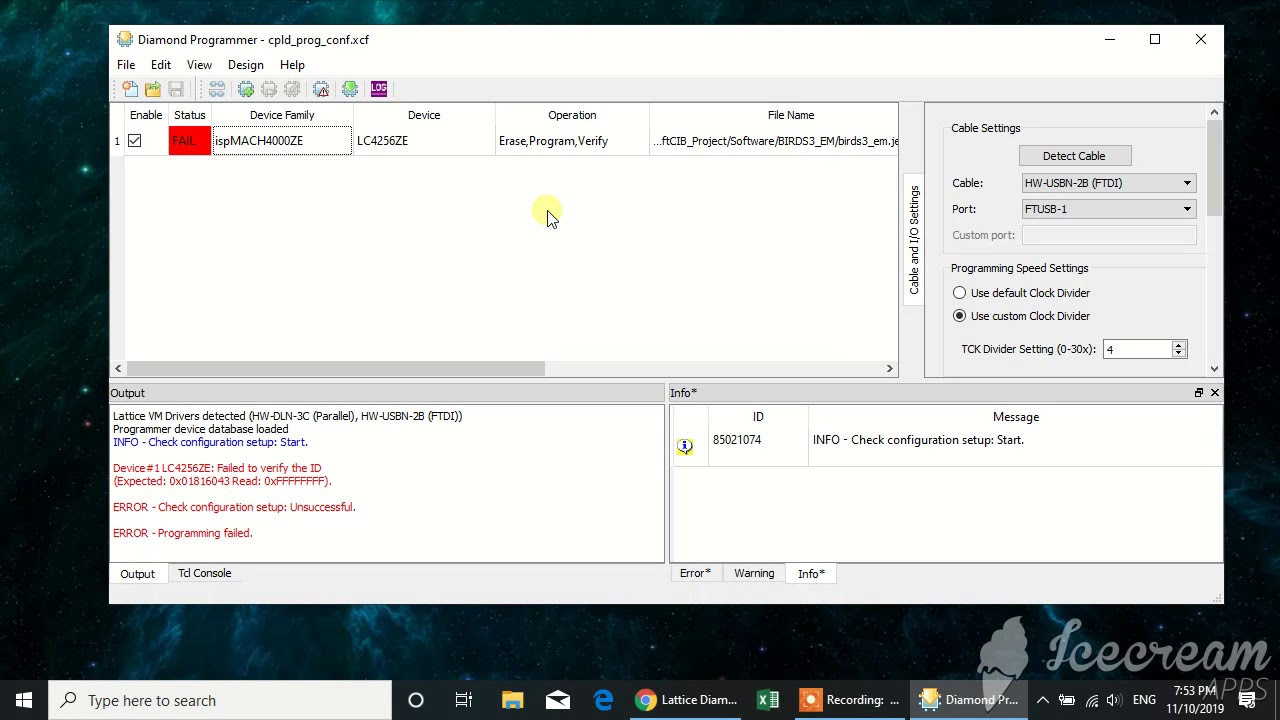Open Task View on taskbar

tap(464, 700)
